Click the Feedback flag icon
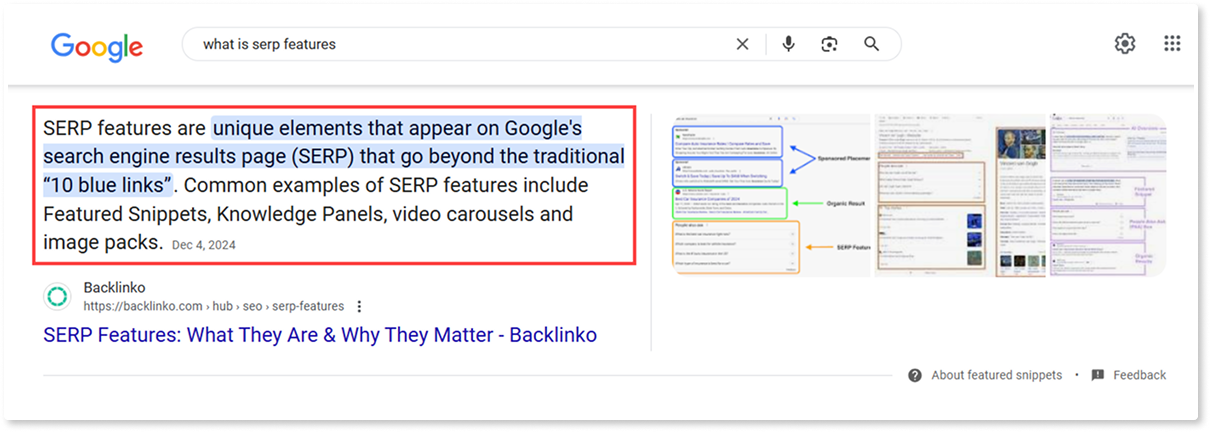 tap(1097, 375)
